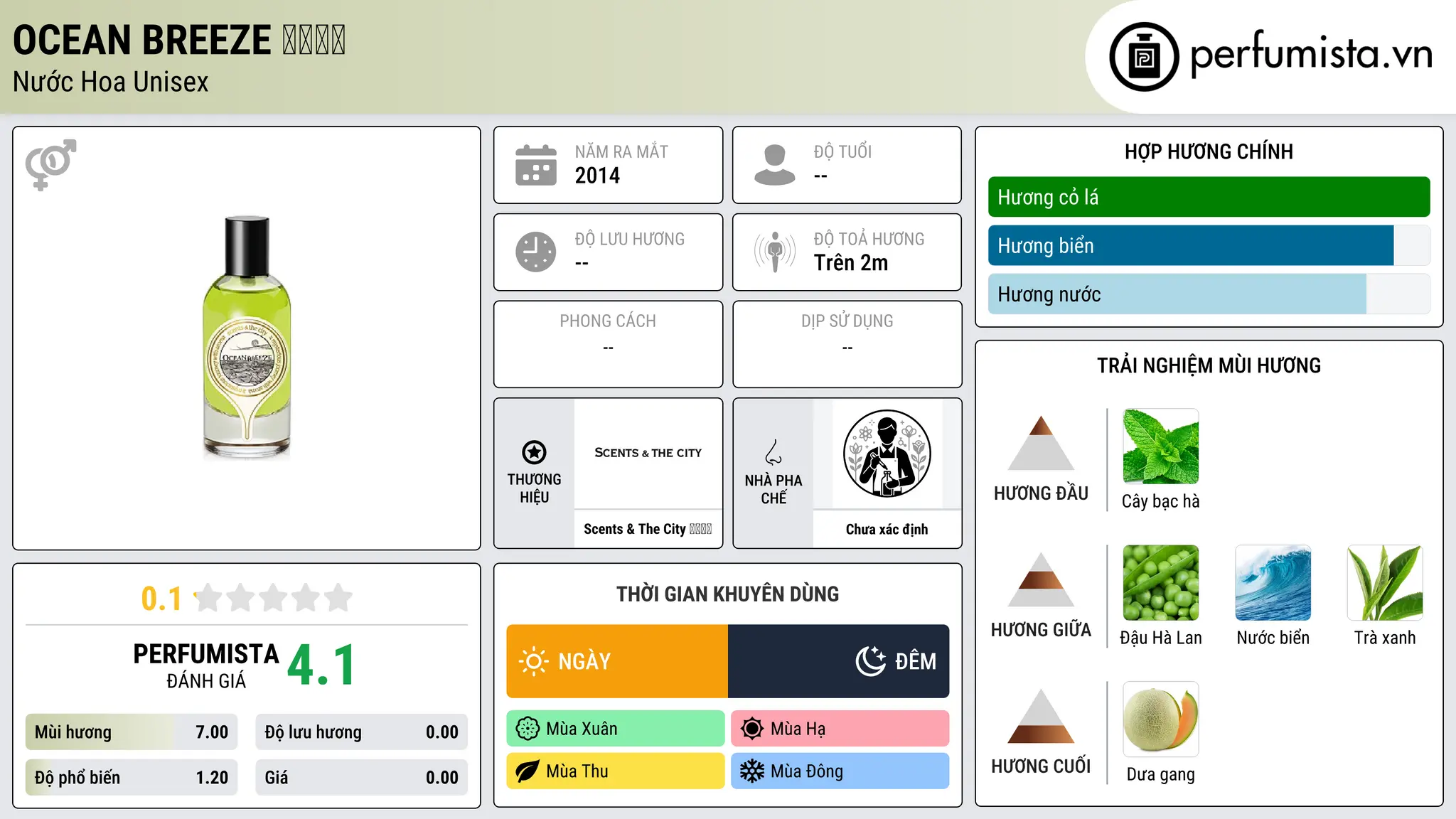Choose the Mùa Xuân season chip
Image resolution: width=1456 pixels, height=819 pixels.
[616, 729]
